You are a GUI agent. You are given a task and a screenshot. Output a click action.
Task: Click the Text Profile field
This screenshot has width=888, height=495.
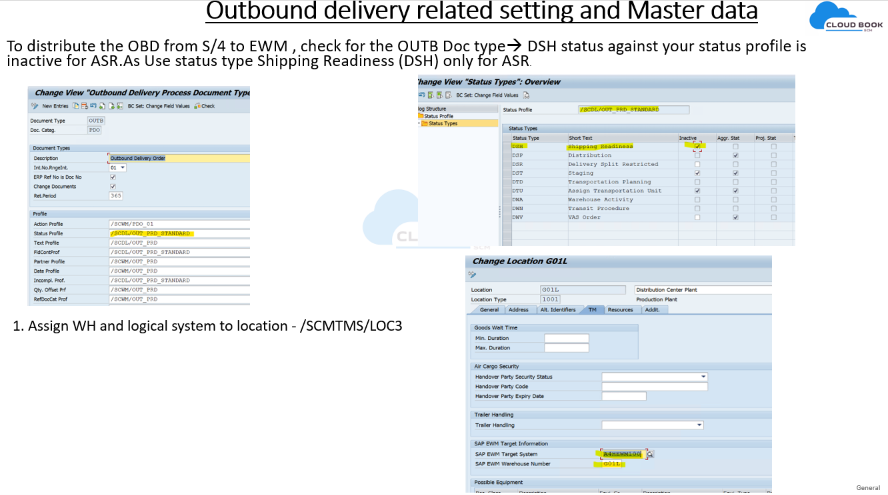coord(179,242)
